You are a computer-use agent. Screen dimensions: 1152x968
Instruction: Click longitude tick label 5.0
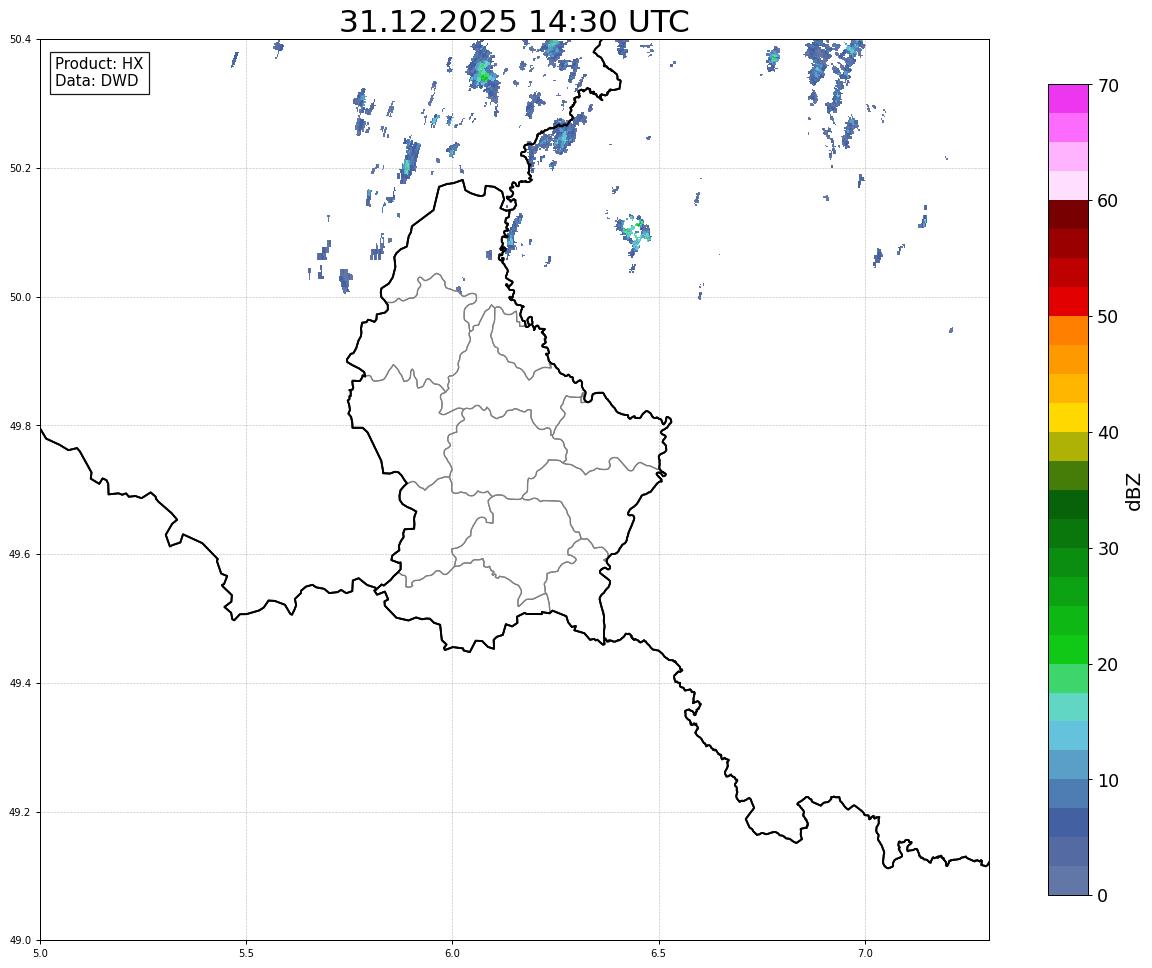tap(40, 953)
